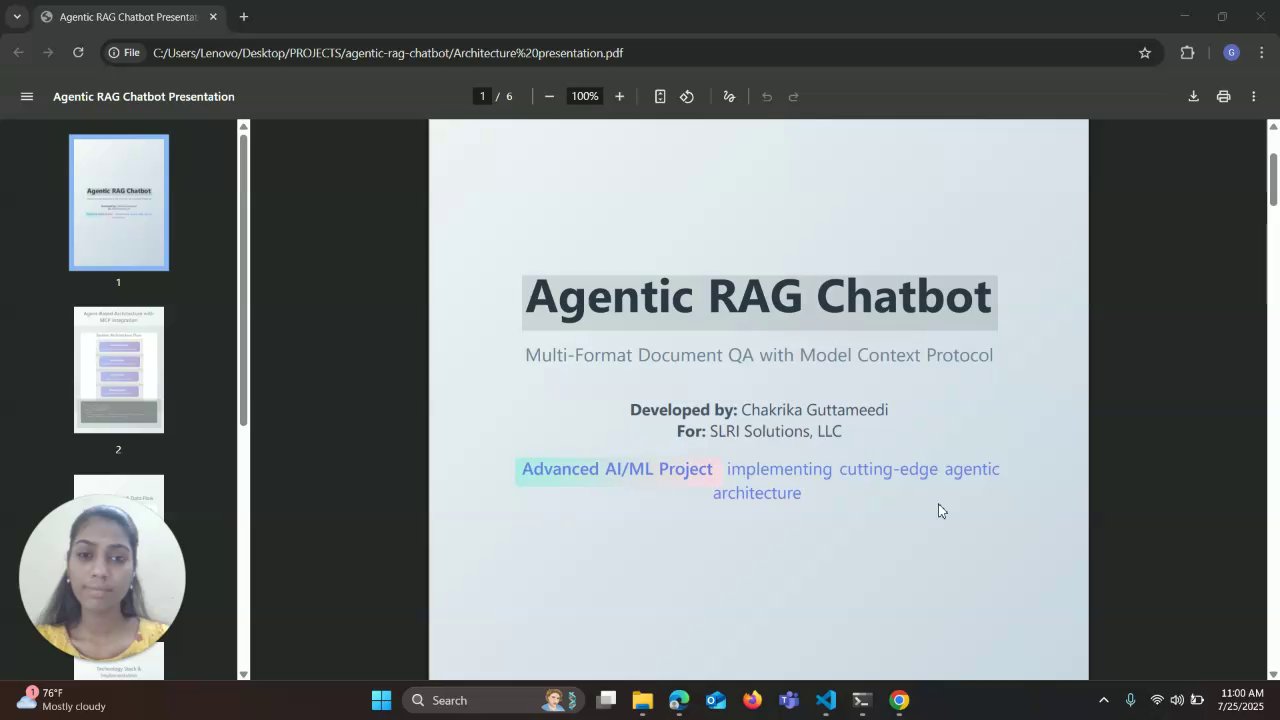The height and width of the screenshot is (720, 1280).
Task: Print the PDF document
Action: tap(1223, 97)
